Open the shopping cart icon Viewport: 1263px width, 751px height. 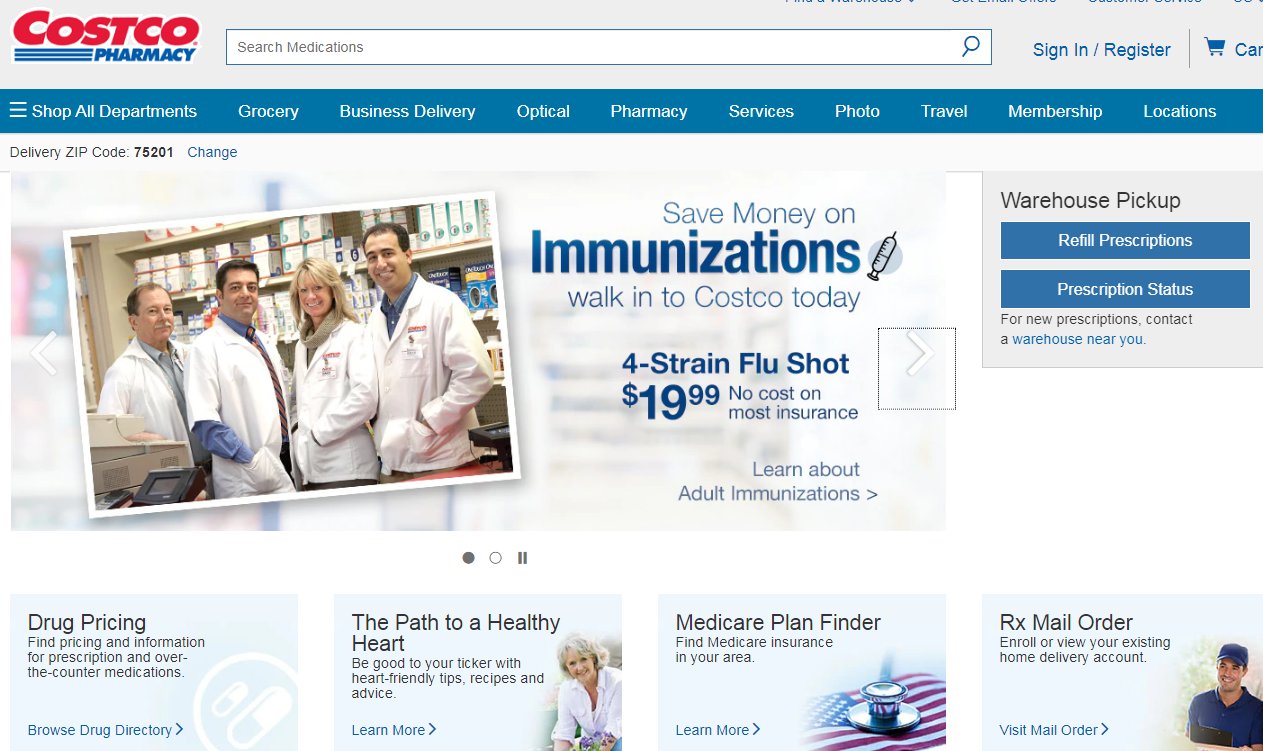click(x=1215, y=47)
